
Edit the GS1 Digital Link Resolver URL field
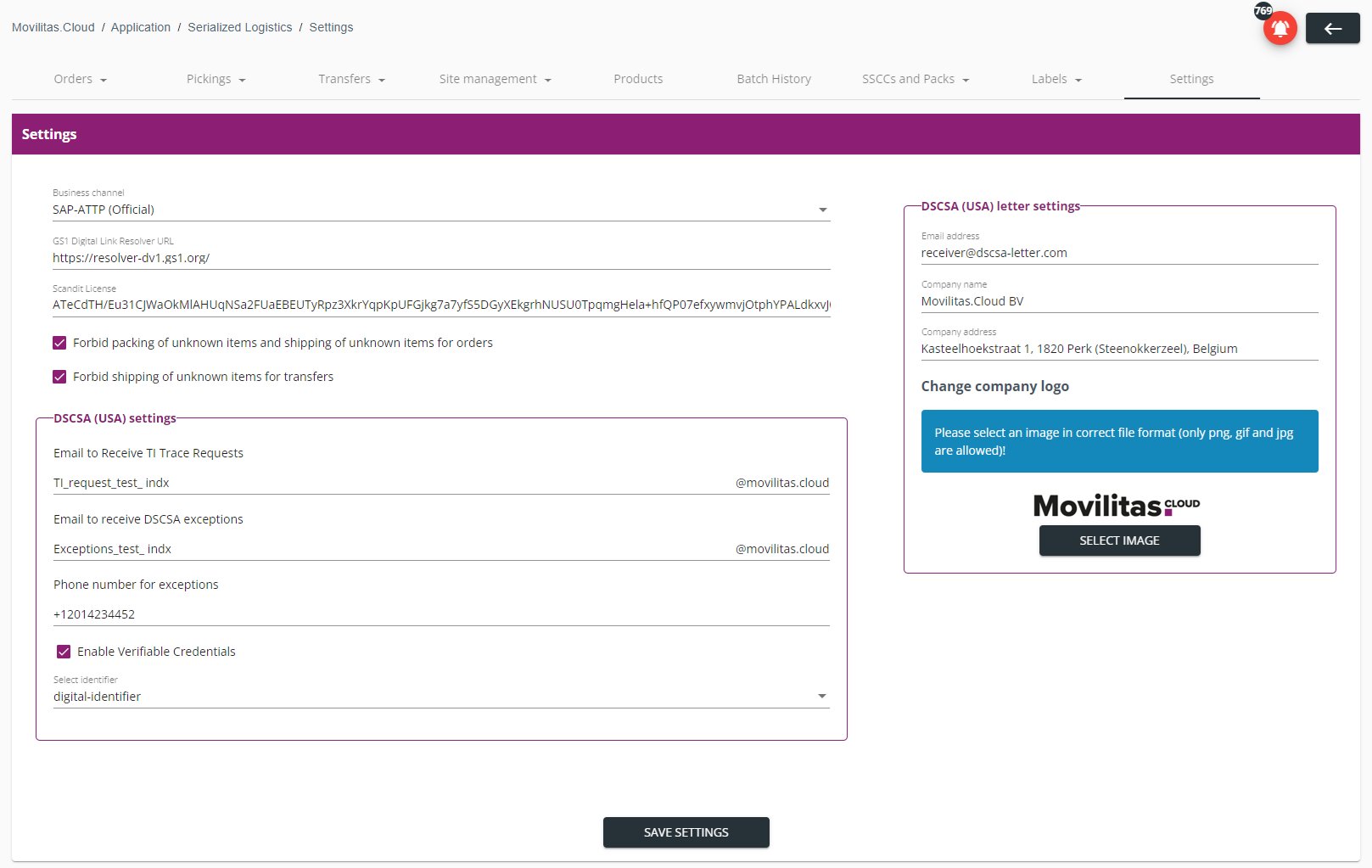click(441, 258)
